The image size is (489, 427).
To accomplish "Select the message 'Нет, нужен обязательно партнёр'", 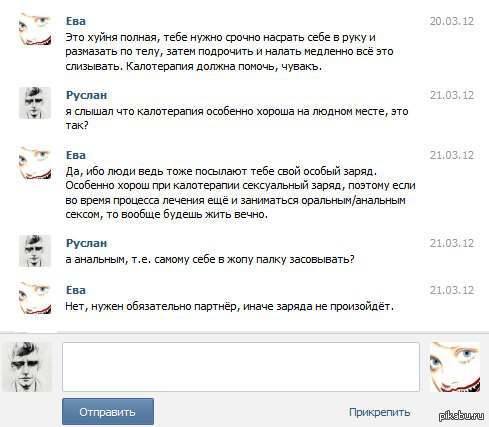I will (229, 306).
